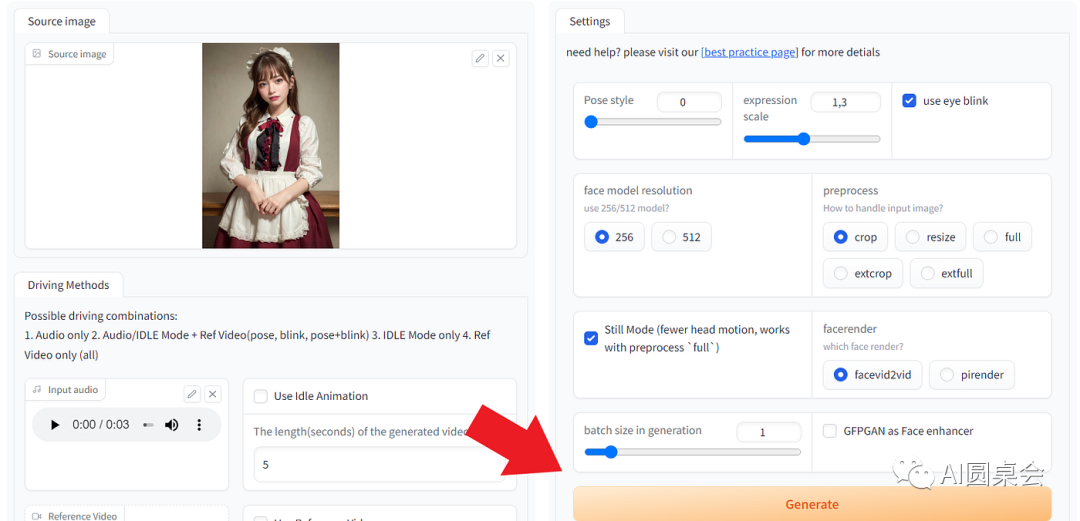Choose crop preprocess option
The width and height of the screenshot is (1080, 521).
tap(855, 237)
